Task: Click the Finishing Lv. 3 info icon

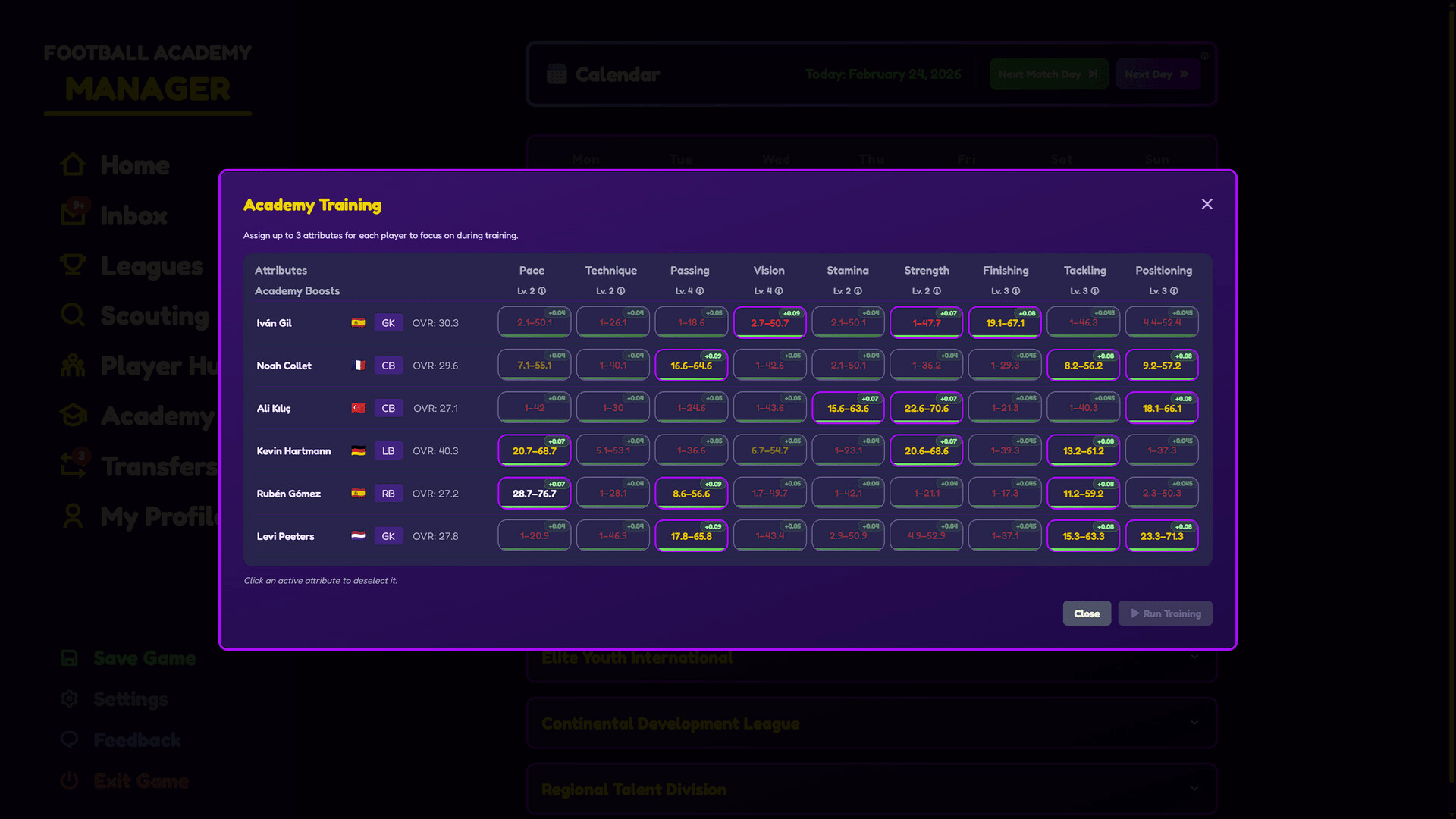Action: [1016, 291]
